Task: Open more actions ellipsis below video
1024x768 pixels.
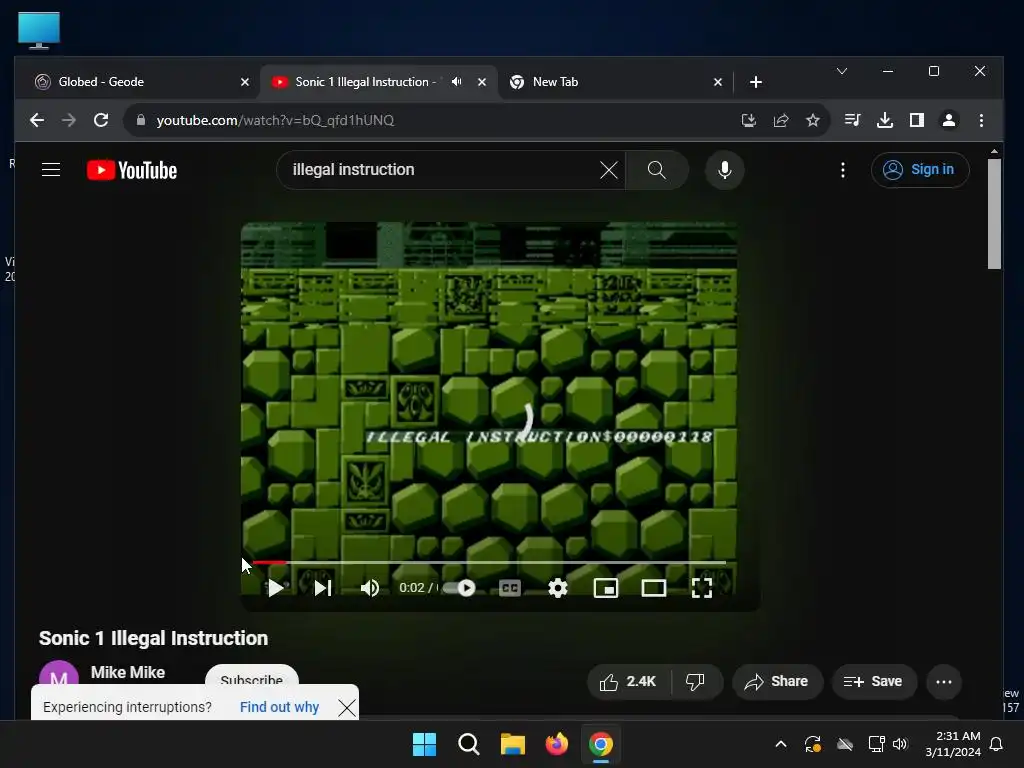Action: tap(944, 682)
